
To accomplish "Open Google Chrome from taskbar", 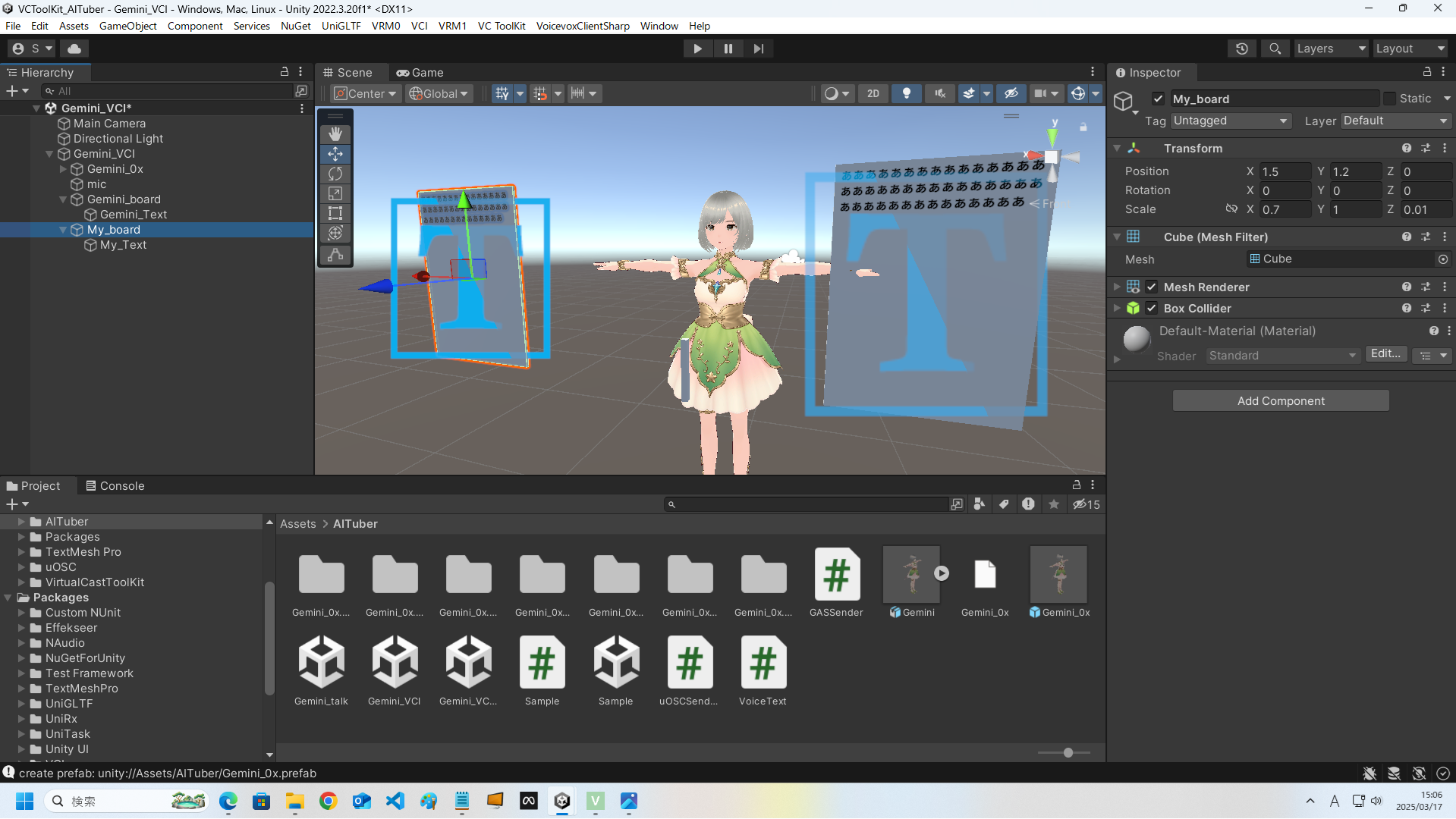I will click(329, 801).
